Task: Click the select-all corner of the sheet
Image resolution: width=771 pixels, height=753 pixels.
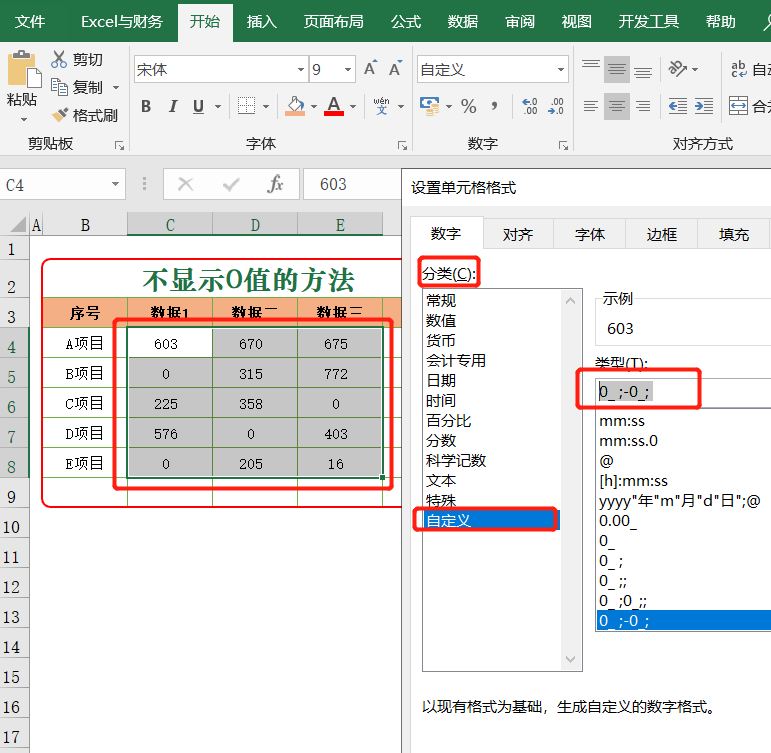Action: coord(18,225)
